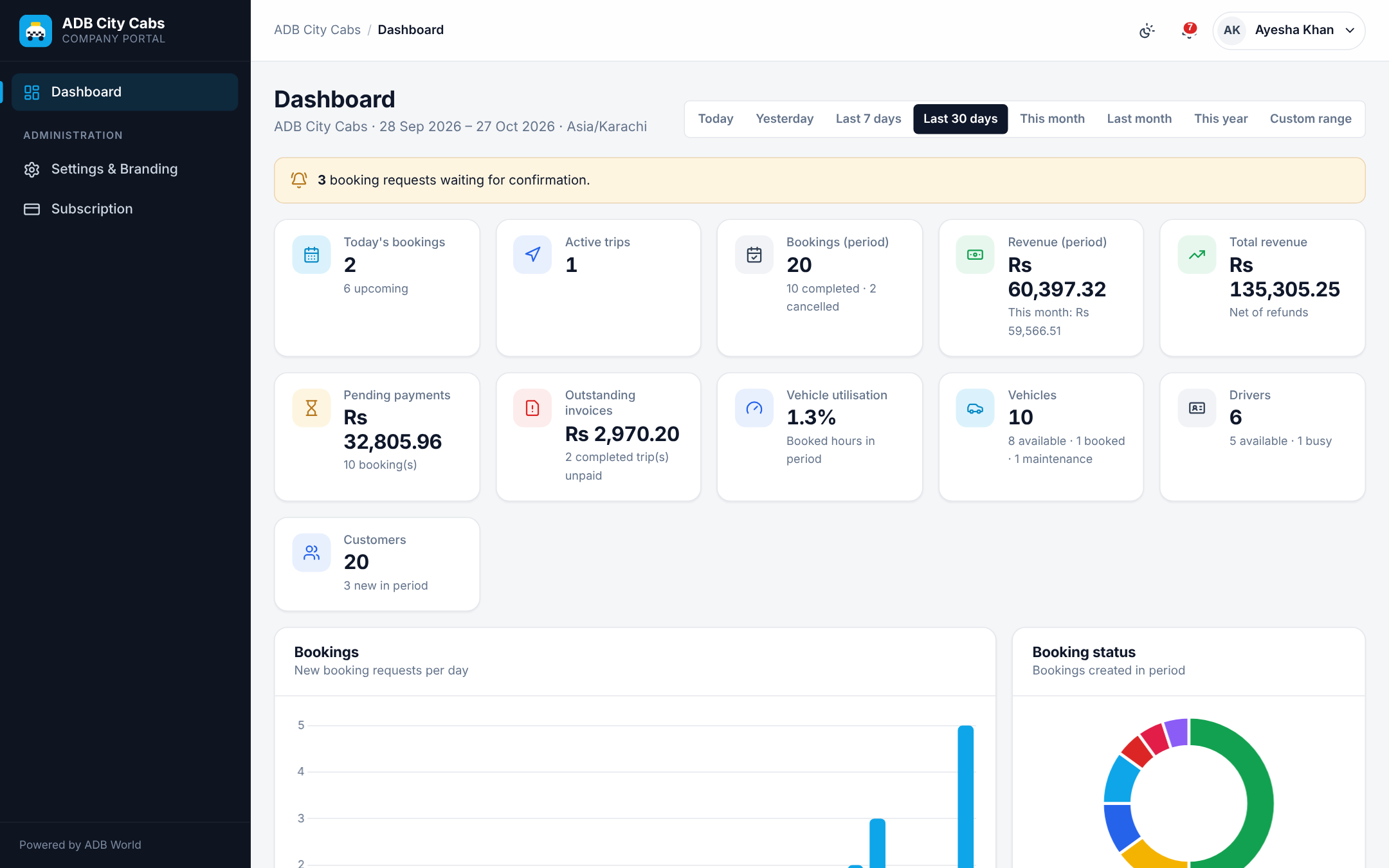Select the Today date range

(716, 119)
